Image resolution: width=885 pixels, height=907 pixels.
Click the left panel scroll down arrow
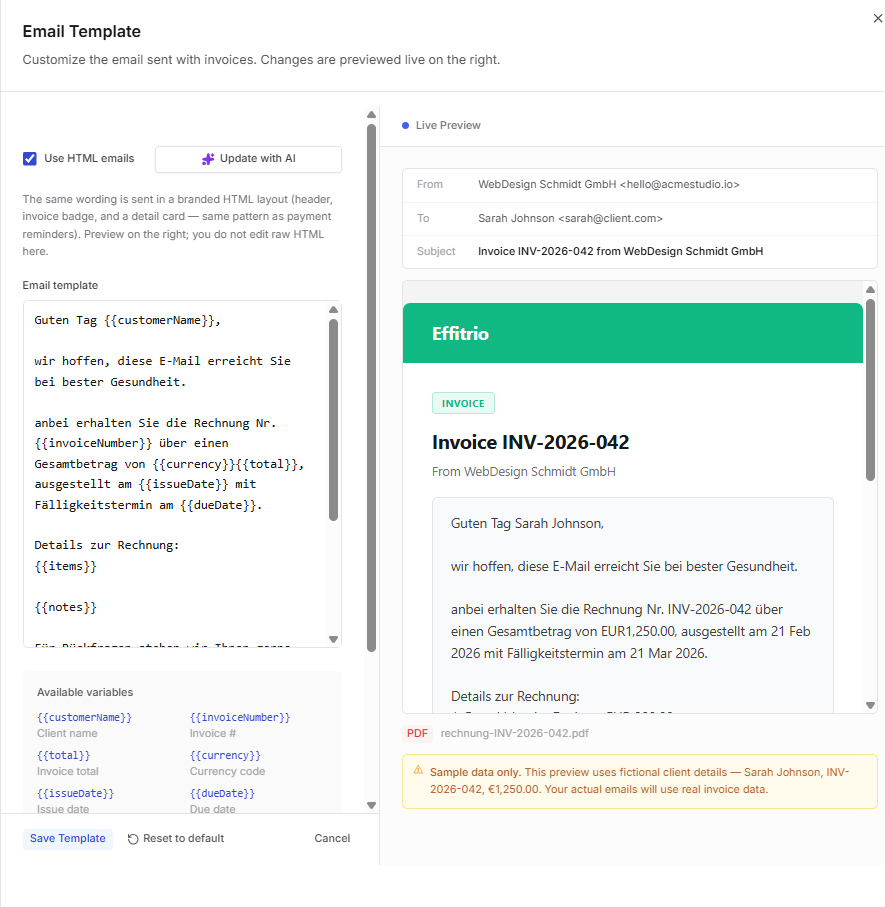point(371,805)
